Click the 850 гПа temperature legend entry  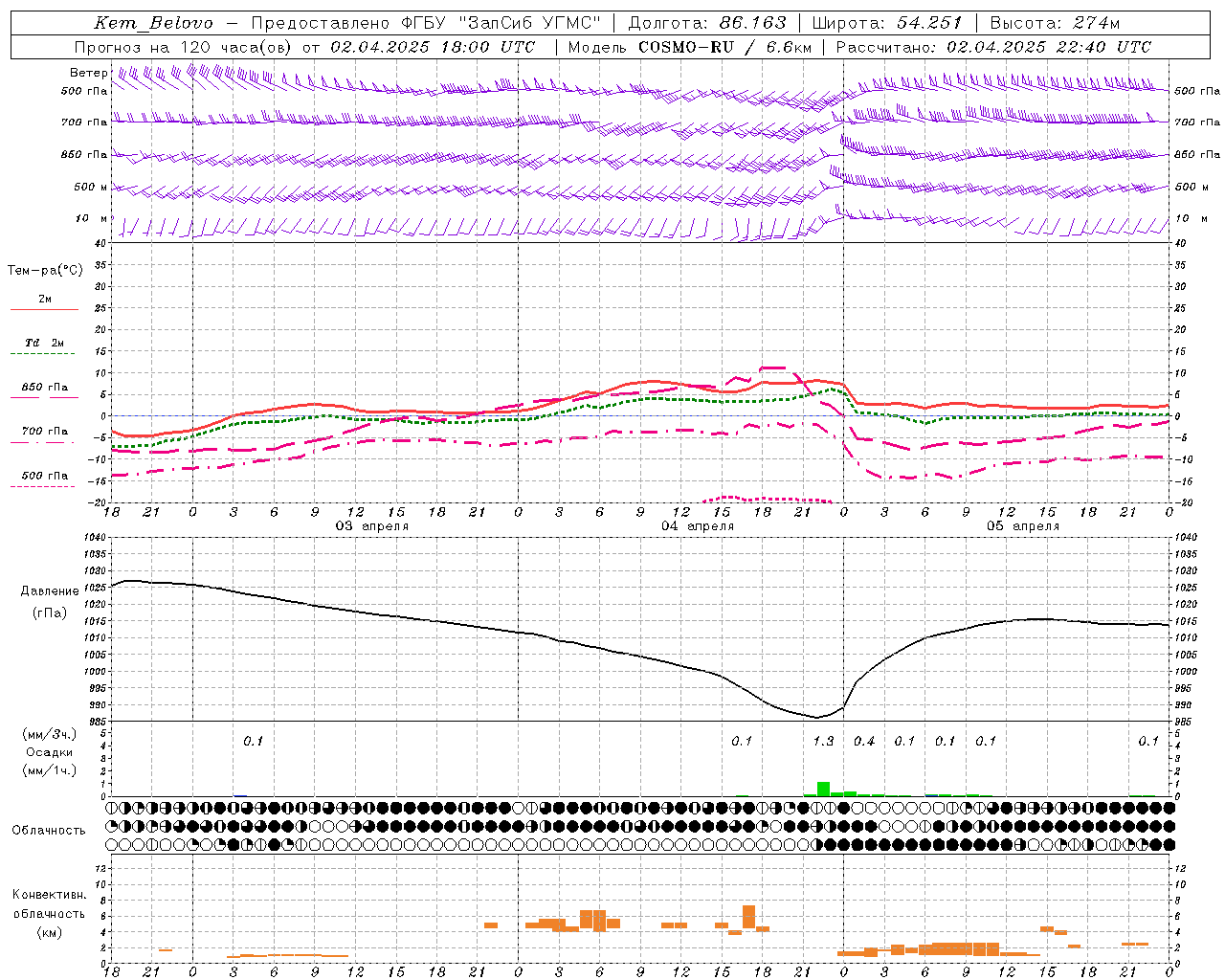click(x=45, y=388)
